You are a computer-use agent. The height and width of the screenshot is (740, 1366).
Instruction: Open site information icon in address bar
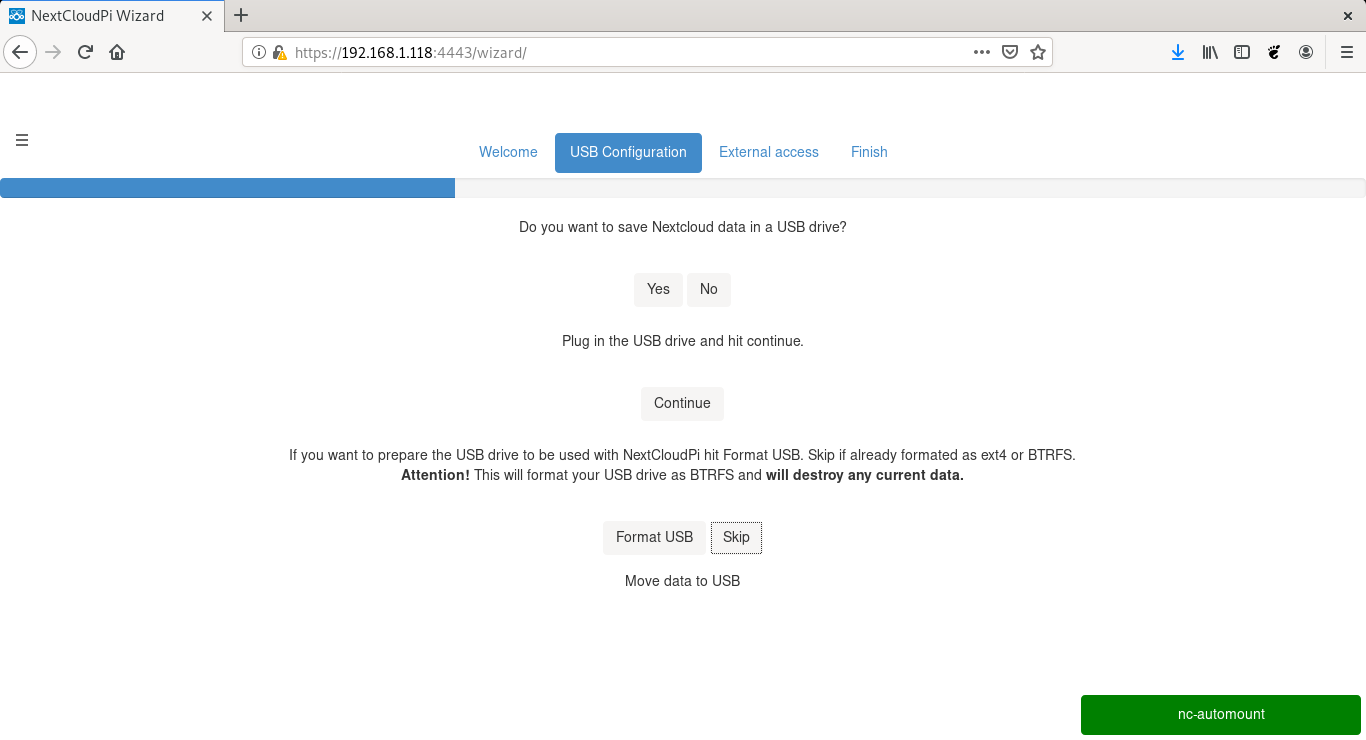(258, 52)
